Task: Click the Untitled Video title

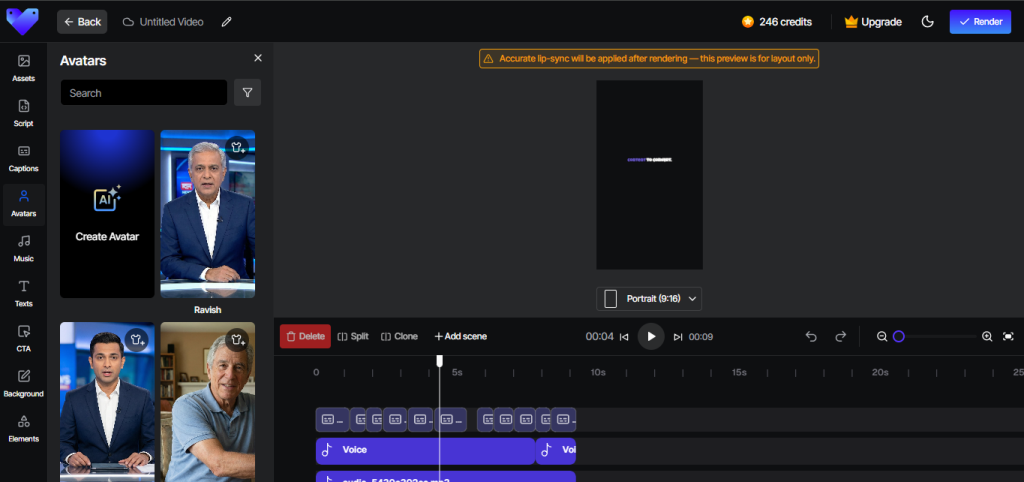Action: pyautogui.click(x=171, y=22)
